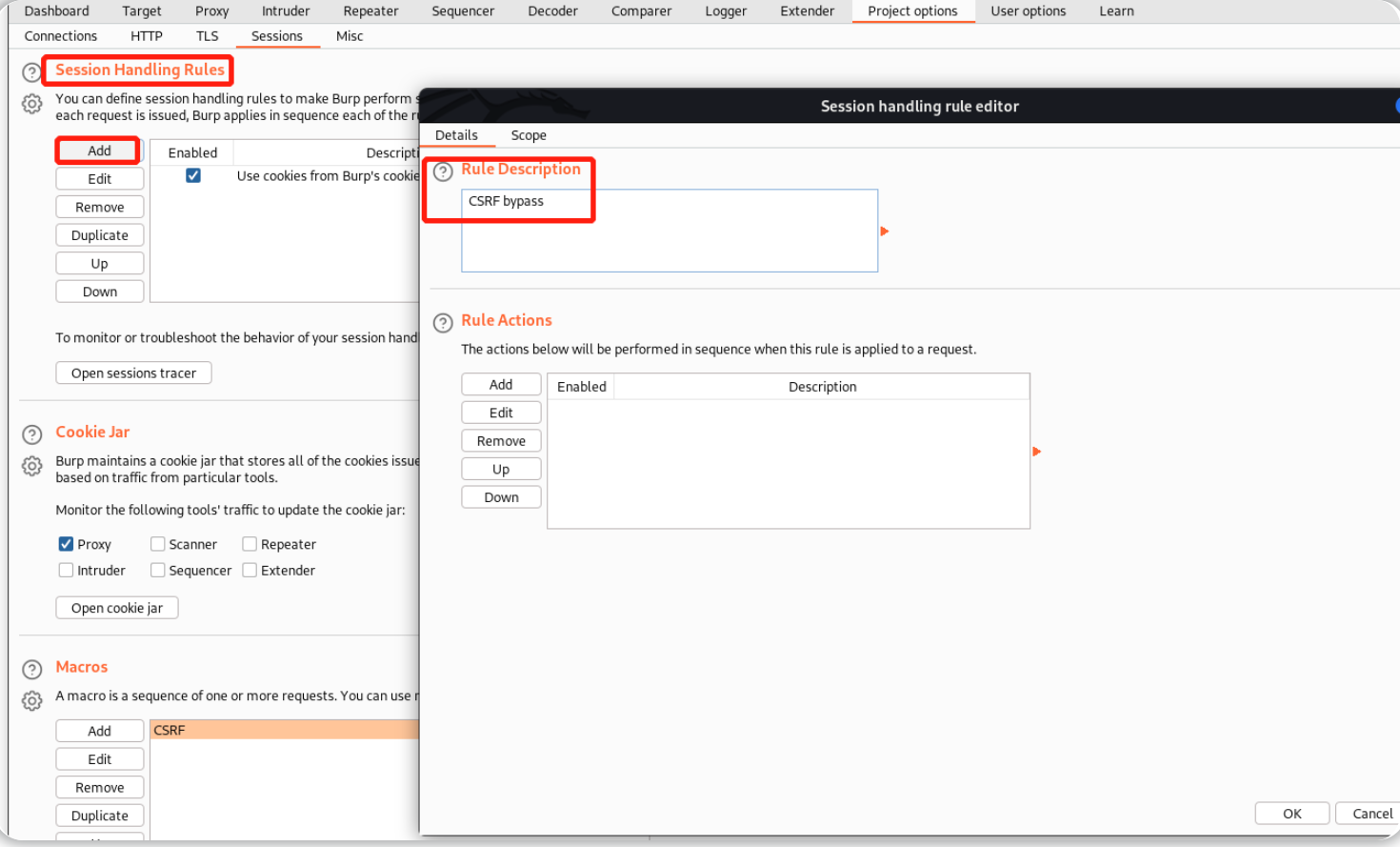This screenshot has height=847, width=1400.
Task: Open the Comparer tab
Action: pyautogui.click(x=642, y=11)
